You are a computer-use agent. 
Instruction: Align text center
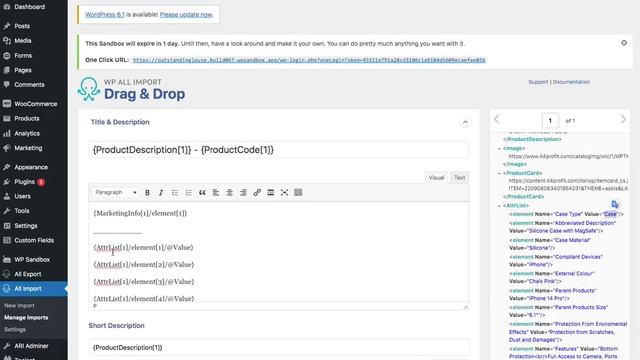coord(230,193)
